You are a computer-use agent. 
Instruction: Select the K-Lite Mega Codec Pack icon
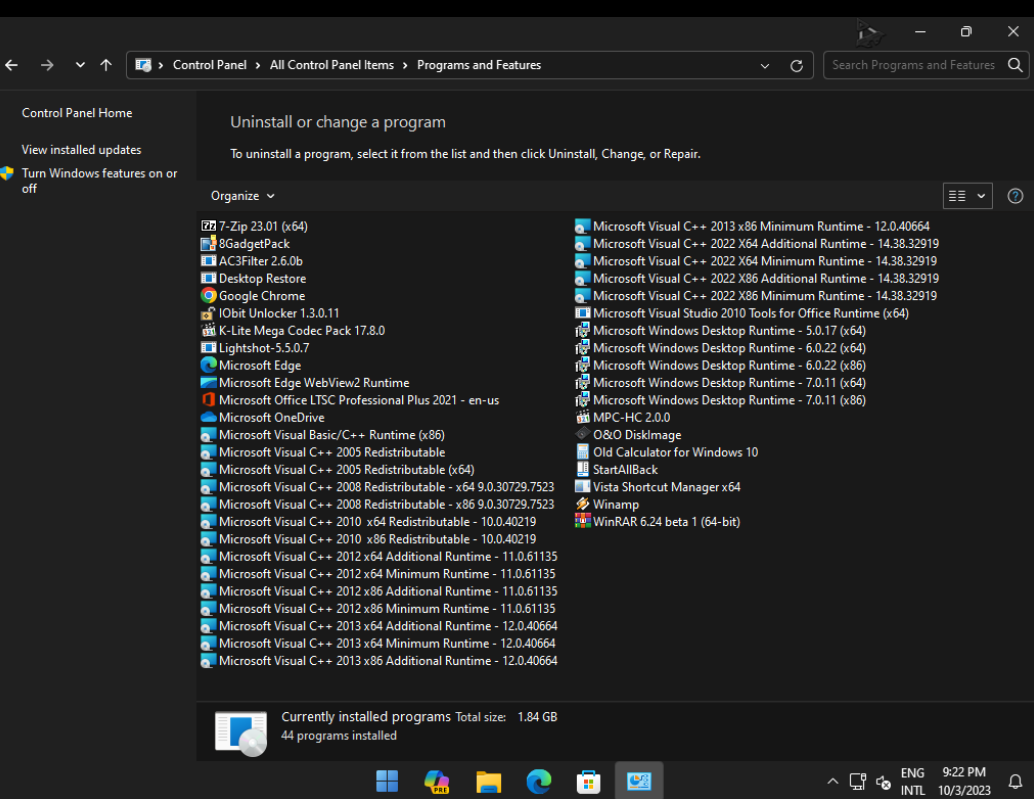(x=208, y=330)
